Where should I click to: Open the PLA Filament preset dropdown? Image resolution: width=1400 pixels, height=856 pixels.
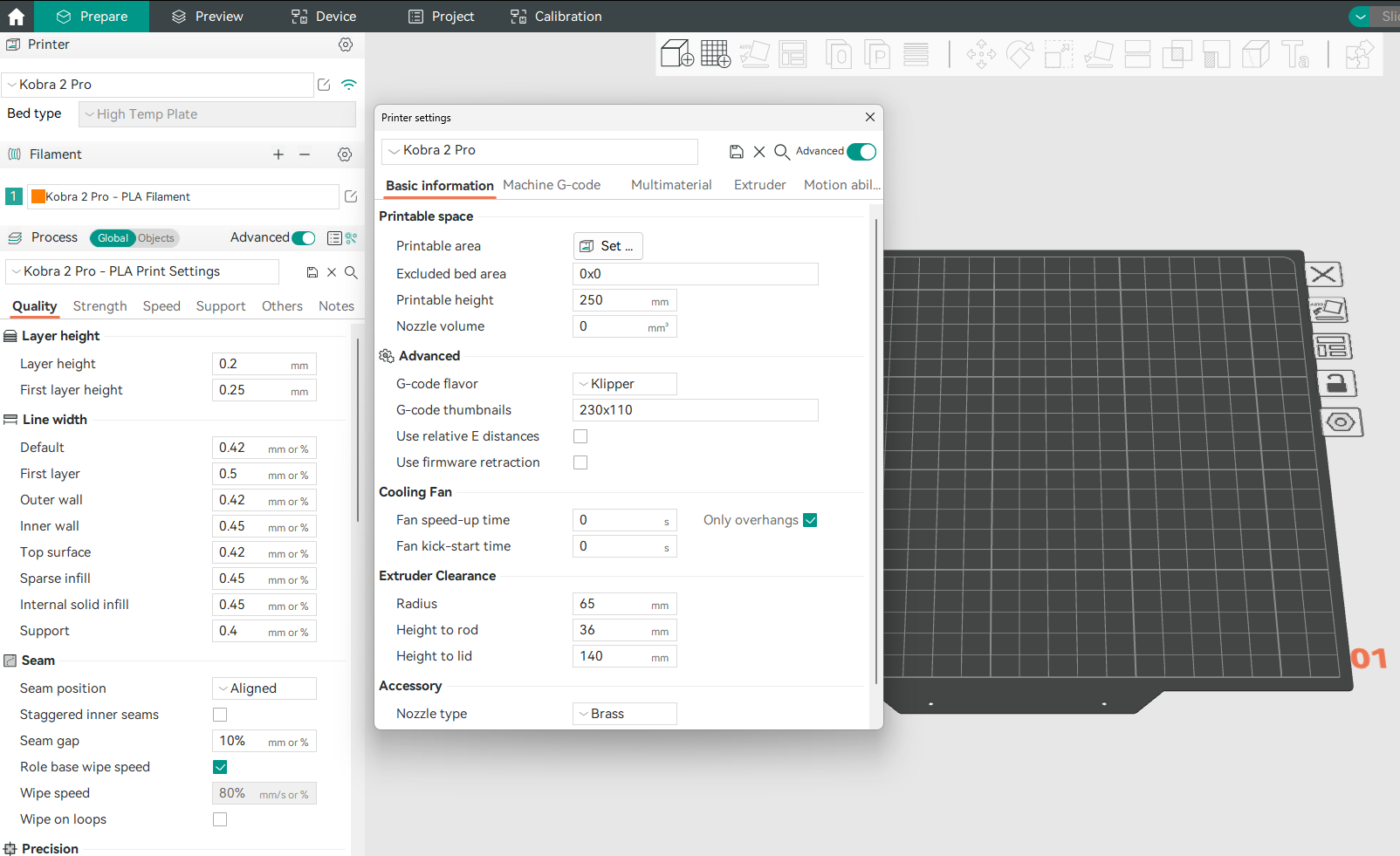tap(183, 196)
